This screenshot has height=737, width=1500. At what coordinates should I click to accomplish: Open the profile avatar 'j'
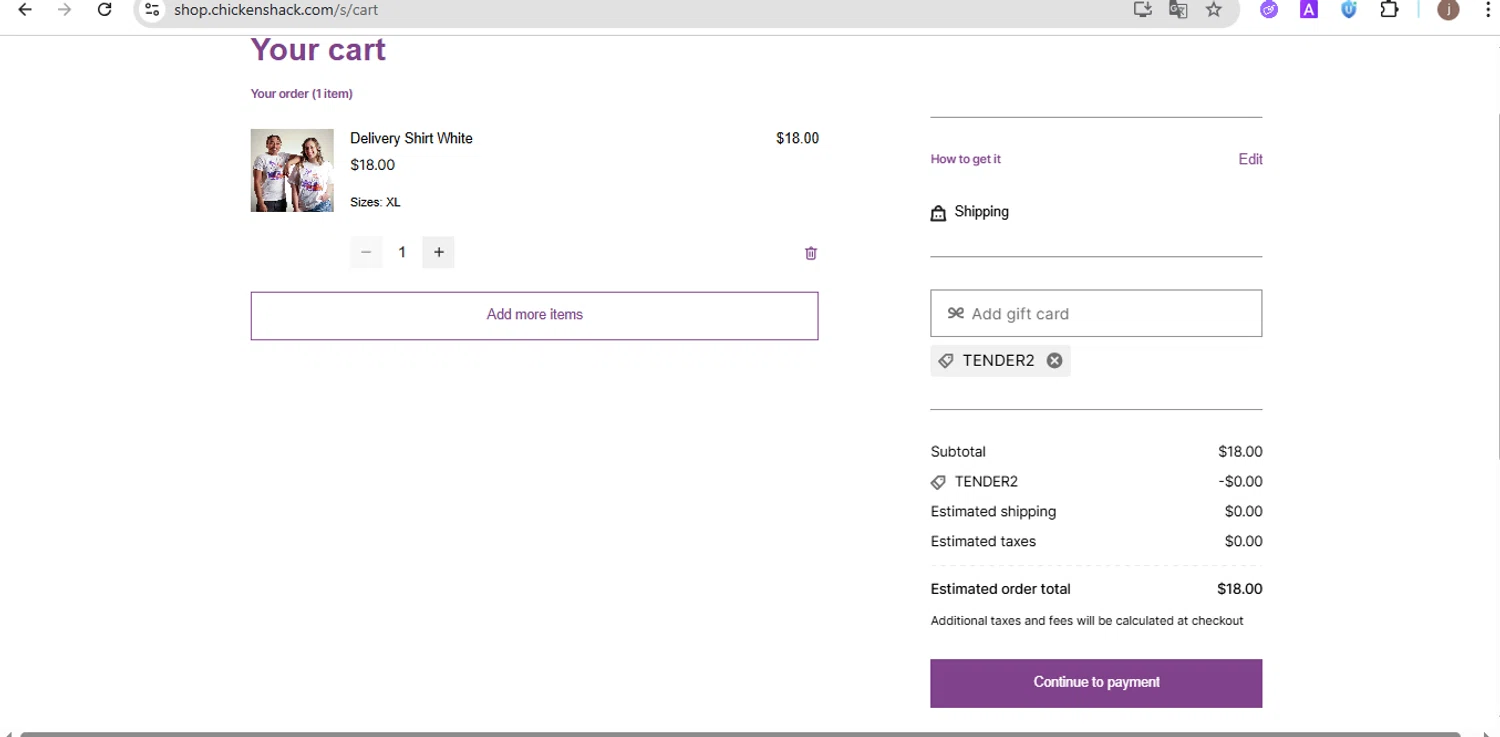point(1448,10)
